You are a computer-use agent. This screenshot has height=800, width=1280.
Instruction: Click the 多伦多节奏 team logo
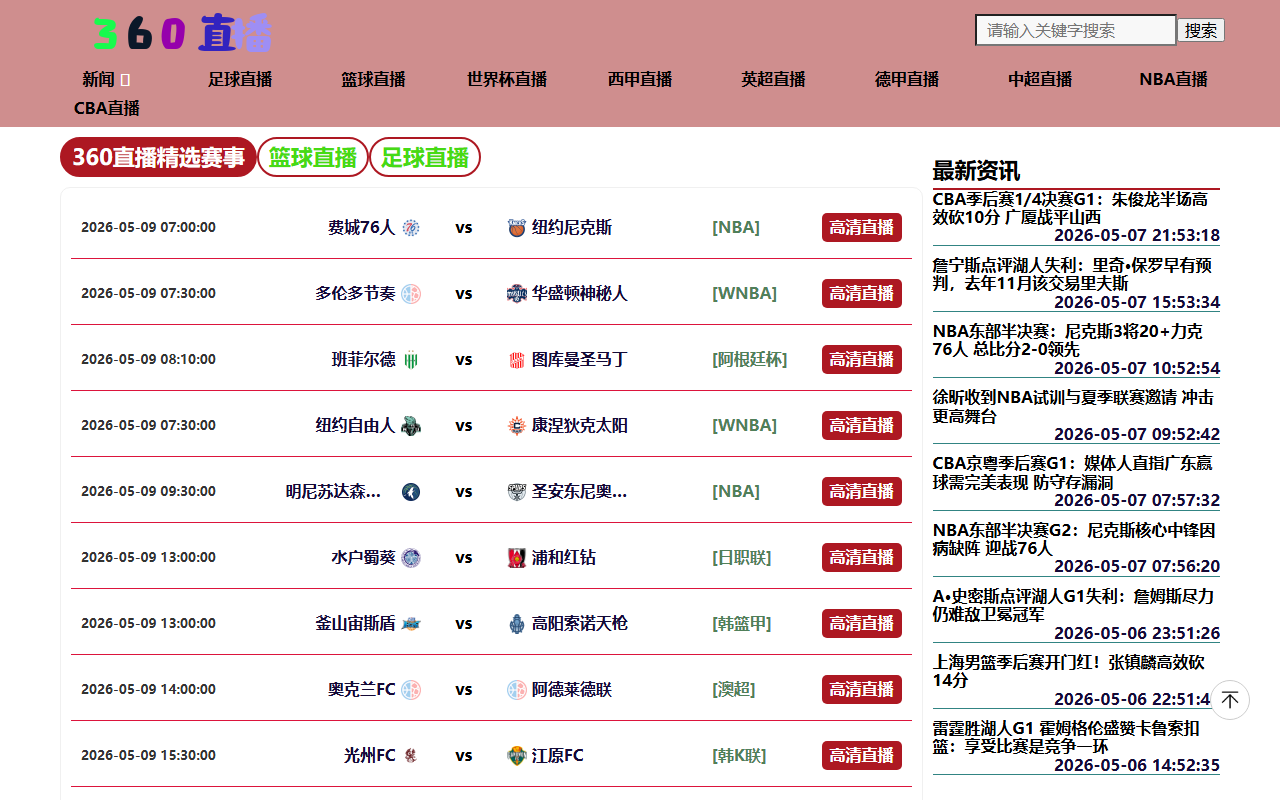point(411,294)
